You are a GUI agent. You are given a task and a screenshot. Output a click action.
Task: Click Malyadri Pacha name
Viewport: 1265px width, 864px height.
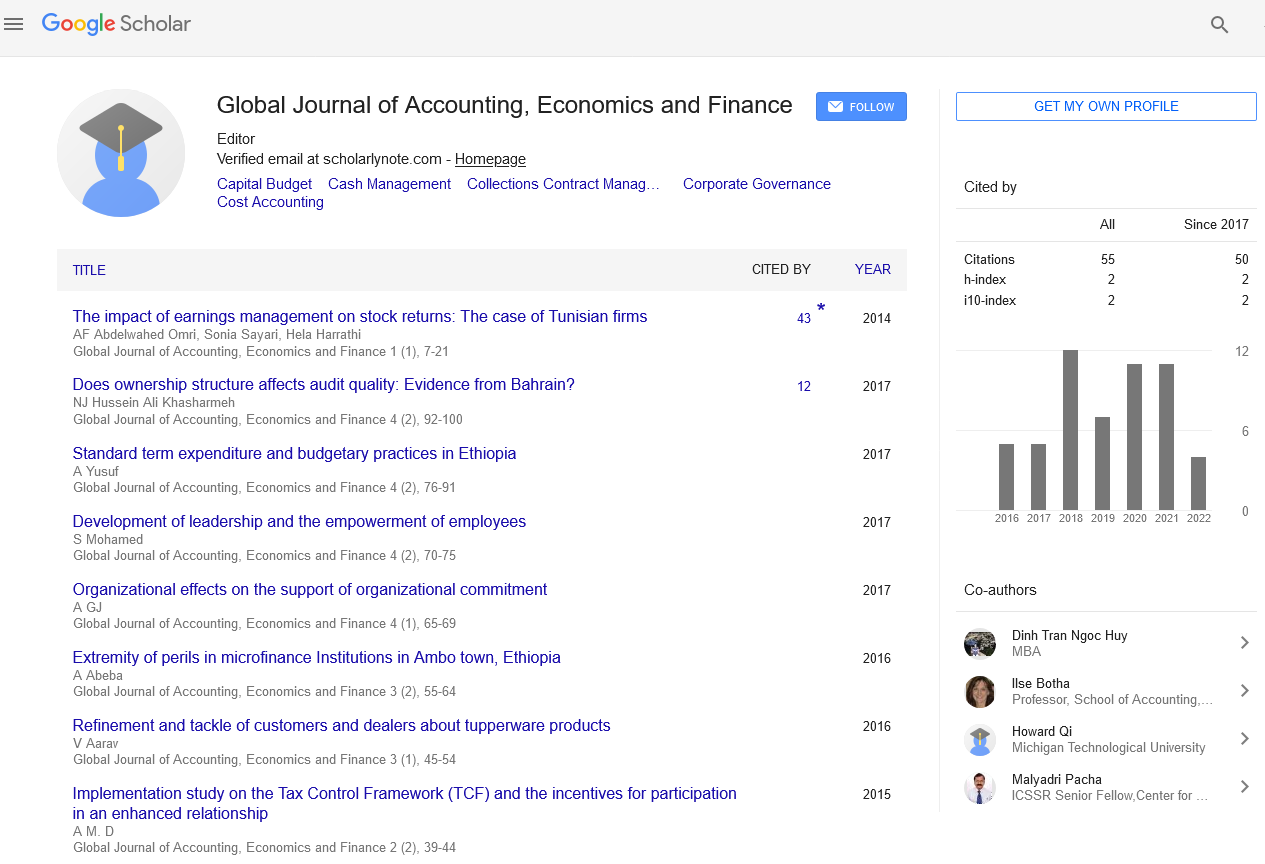click(x=1056, y=779)
